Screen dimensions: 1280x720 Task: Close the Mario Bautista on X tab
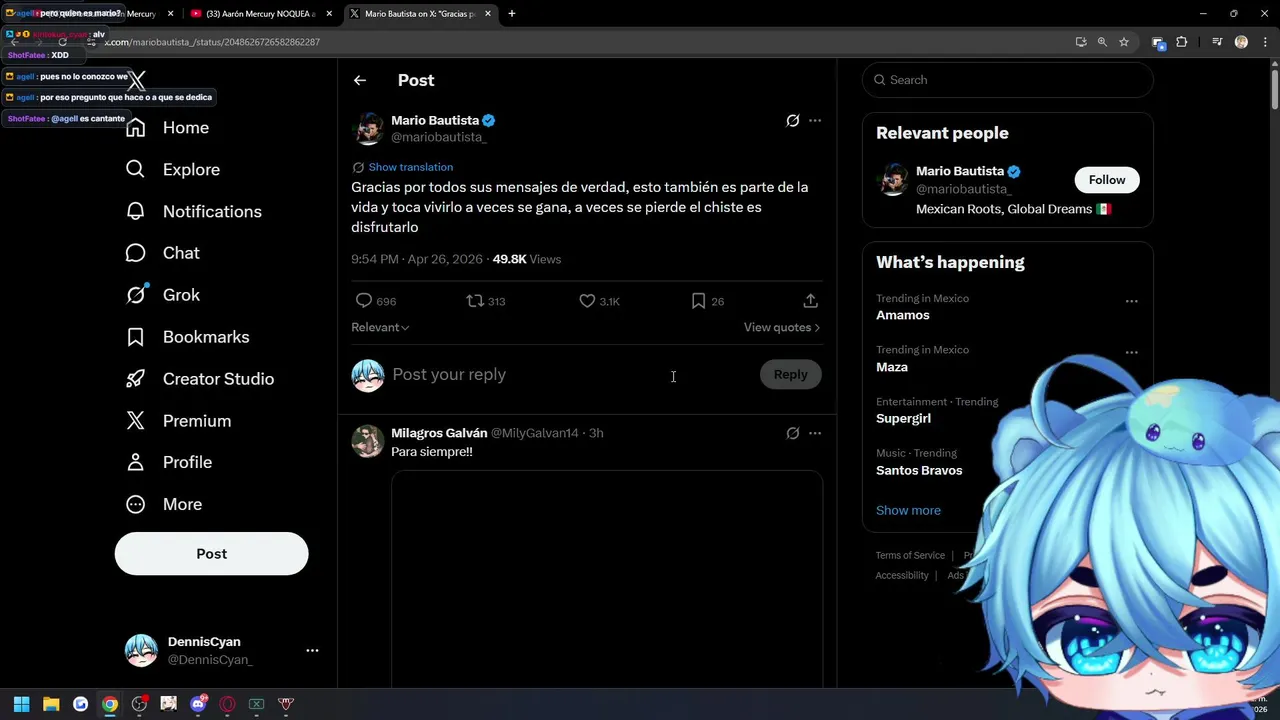tap(488, 14)
